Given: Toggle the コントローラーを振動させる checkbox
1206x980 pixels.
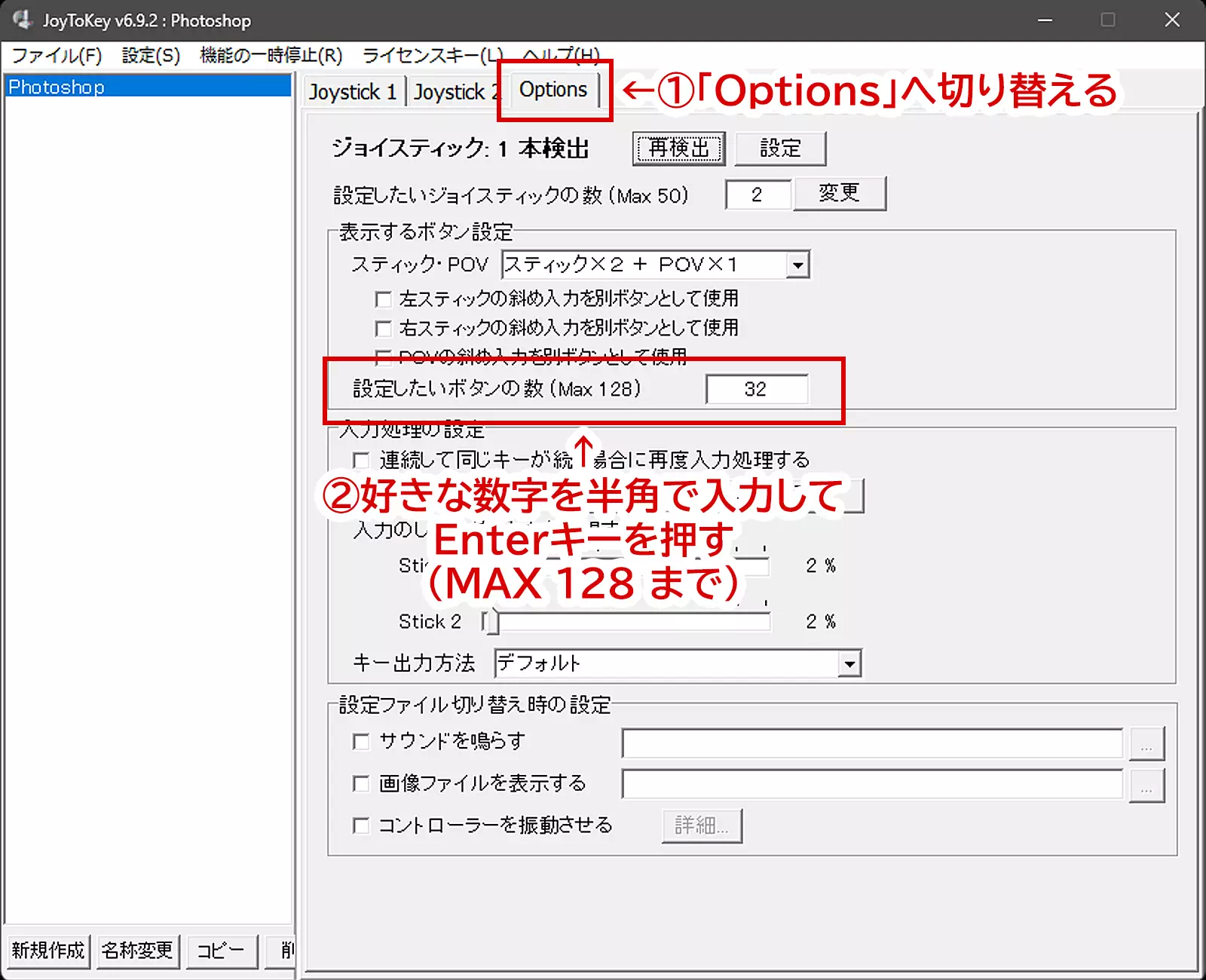Looking at the screenshot, I should pos(361,826).
